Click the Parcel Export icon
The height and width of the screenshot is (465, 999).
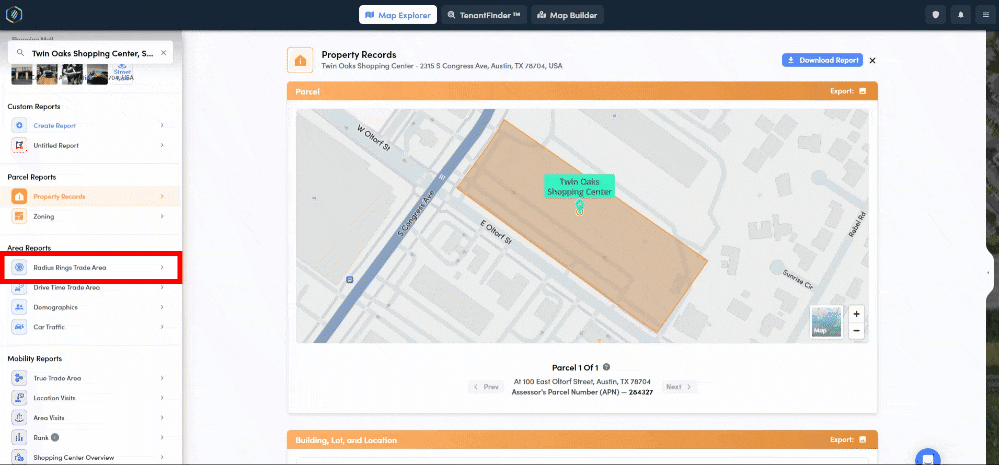tap(863, 92)
